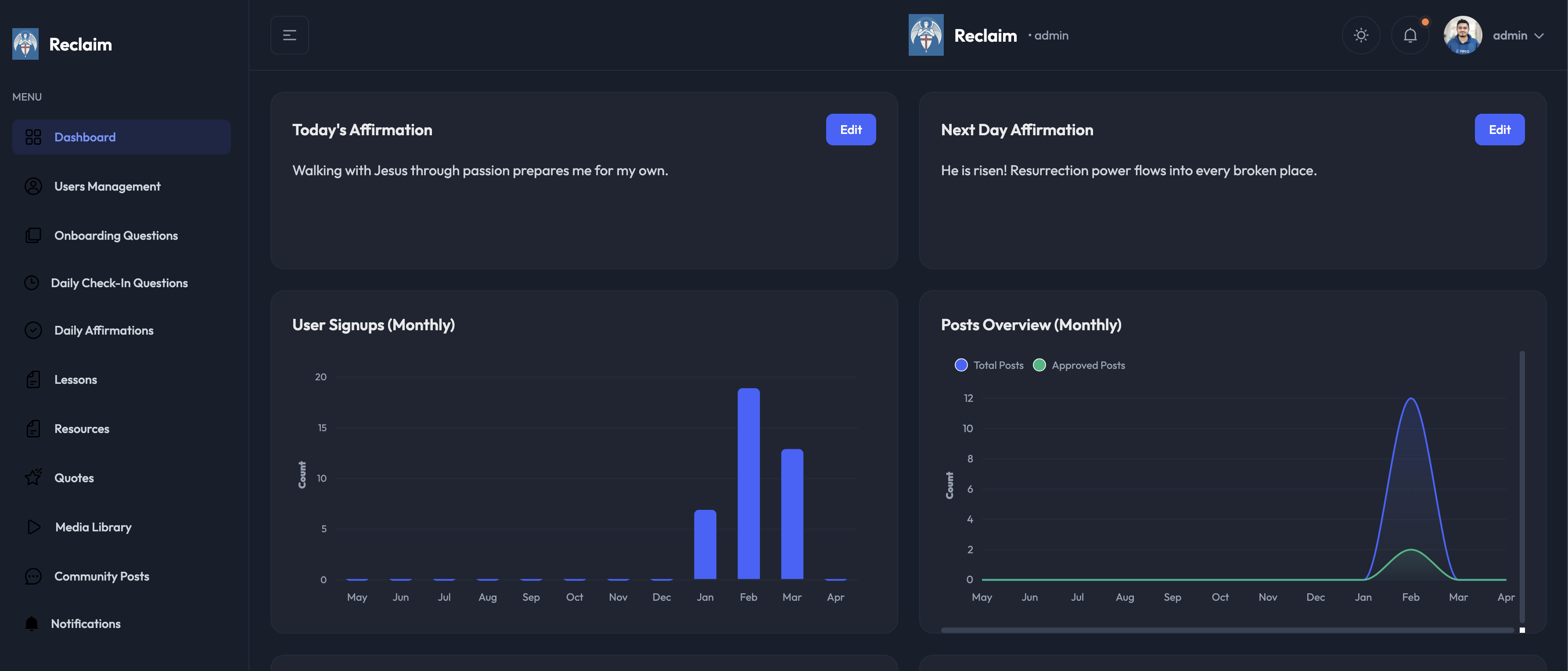Click the Resources file icon
The image size is (1568, 671).
click(33, 429)
